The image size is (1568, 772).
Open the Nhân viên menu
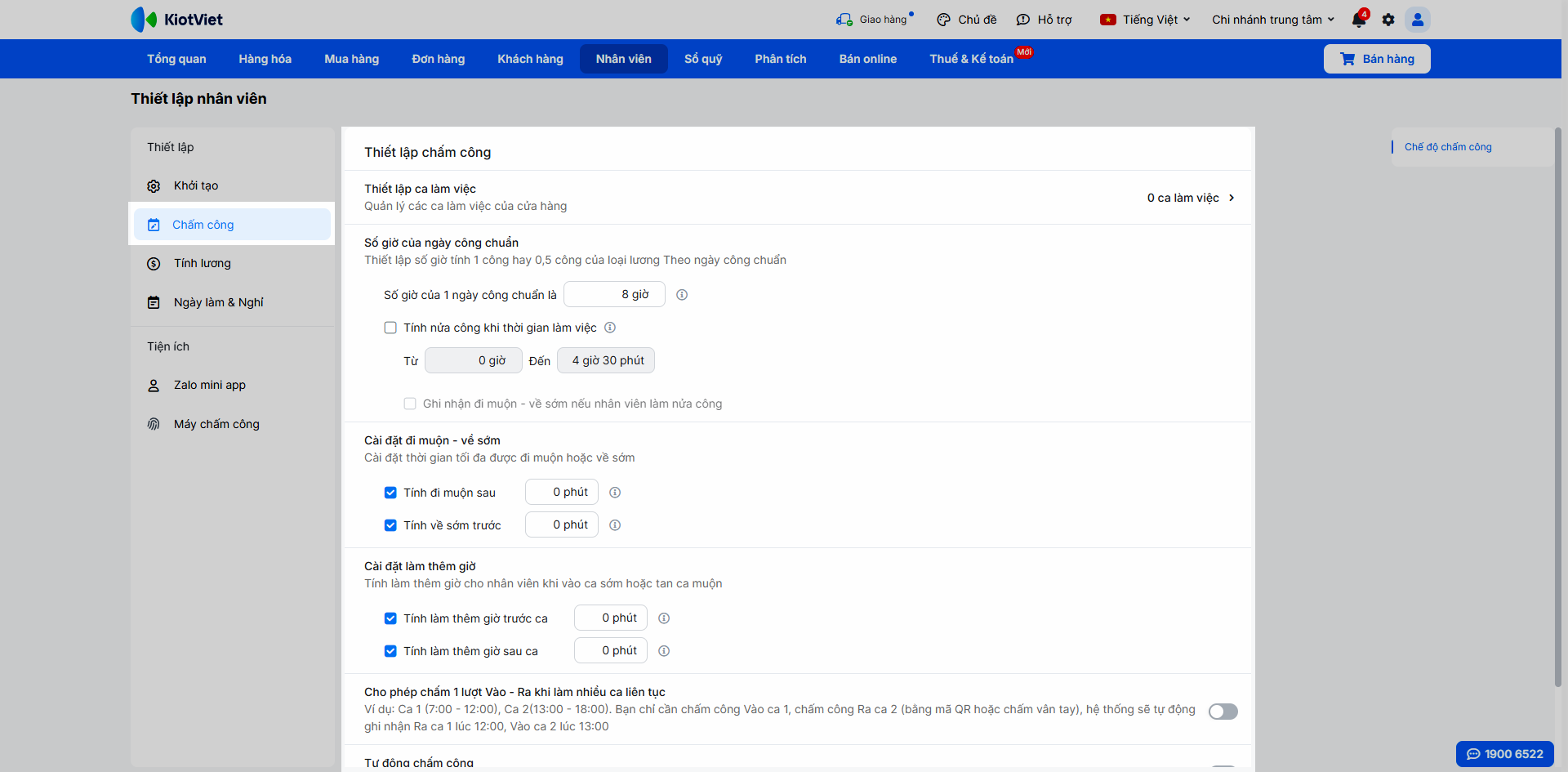click(624, 59)
